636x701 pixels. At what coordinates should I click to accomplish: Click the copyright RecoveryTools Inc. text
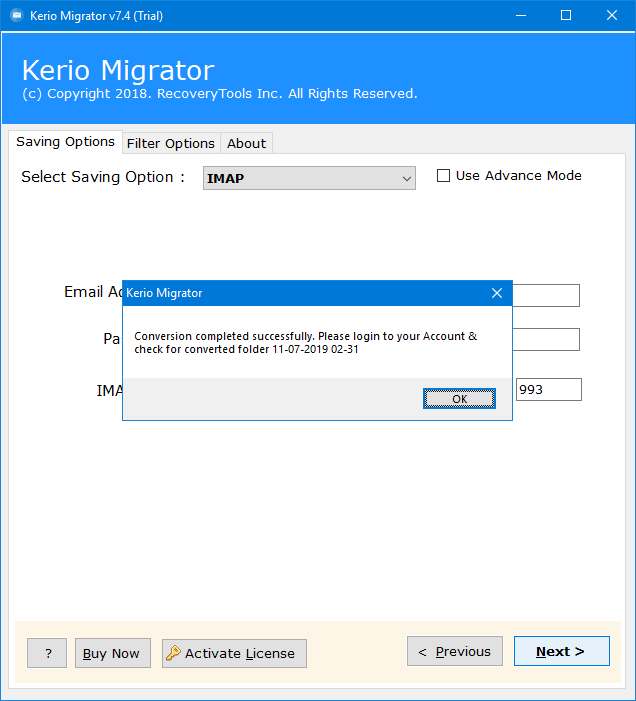pyautogui.click(x=219, y=94)
